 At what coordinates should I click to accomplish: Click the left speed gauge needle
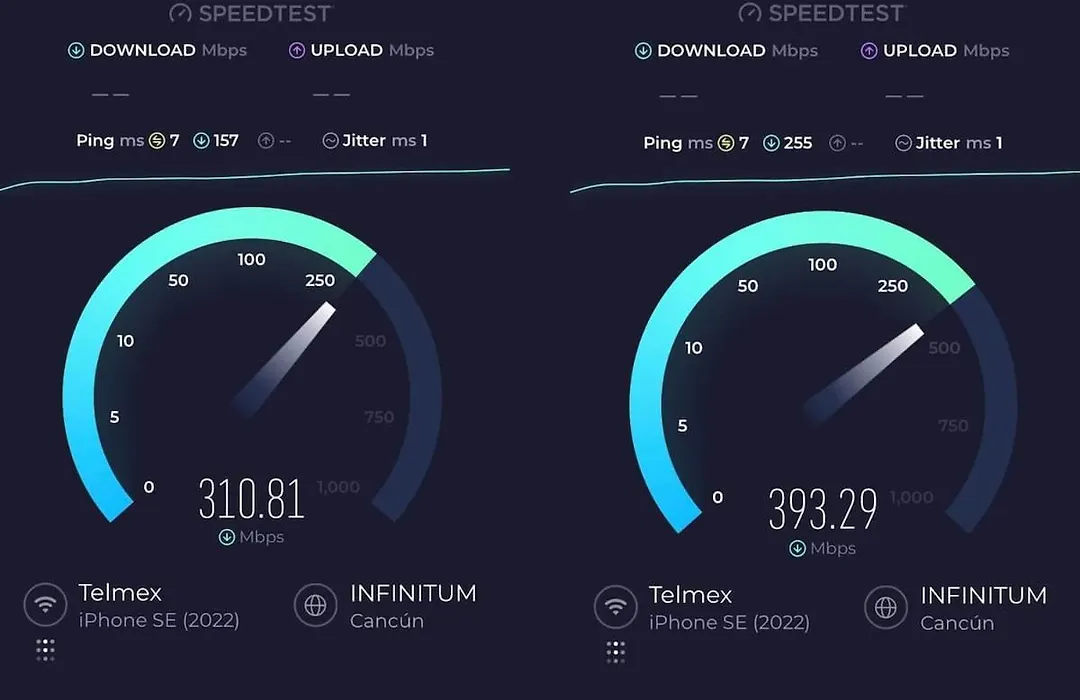[x=285, y=359]
